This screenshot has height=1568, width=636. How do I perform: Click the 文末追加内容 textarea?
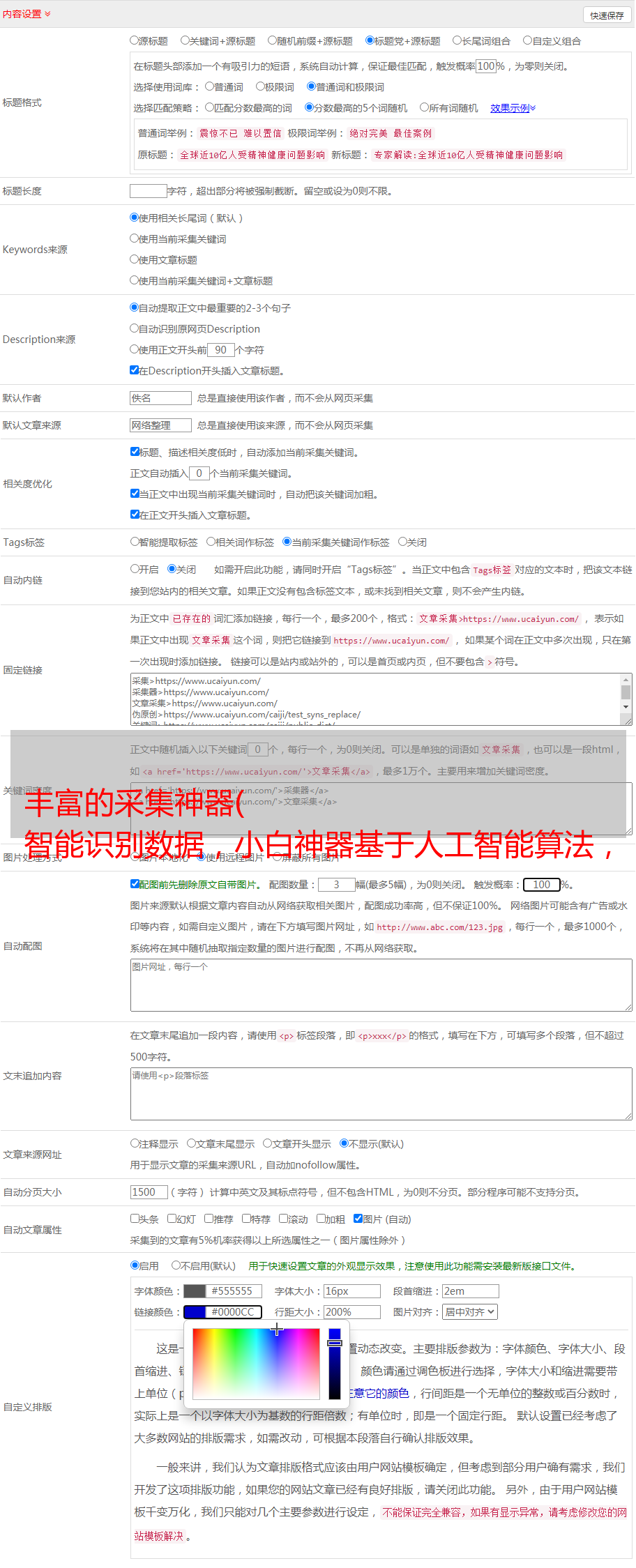(381, 1094)
